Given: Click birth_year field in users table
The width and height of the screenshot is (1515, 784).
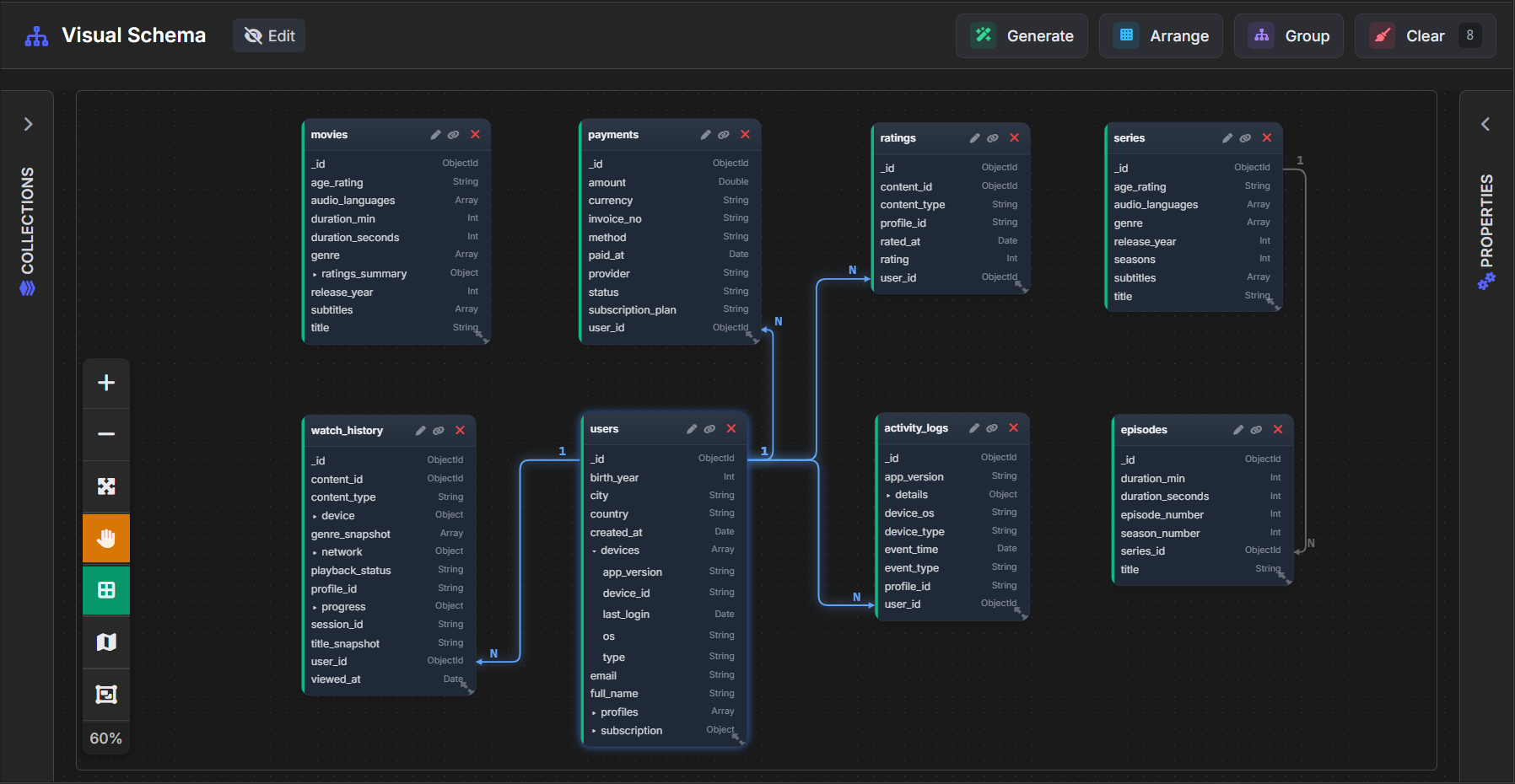Looking at the screenshot, I should point(664,478).
